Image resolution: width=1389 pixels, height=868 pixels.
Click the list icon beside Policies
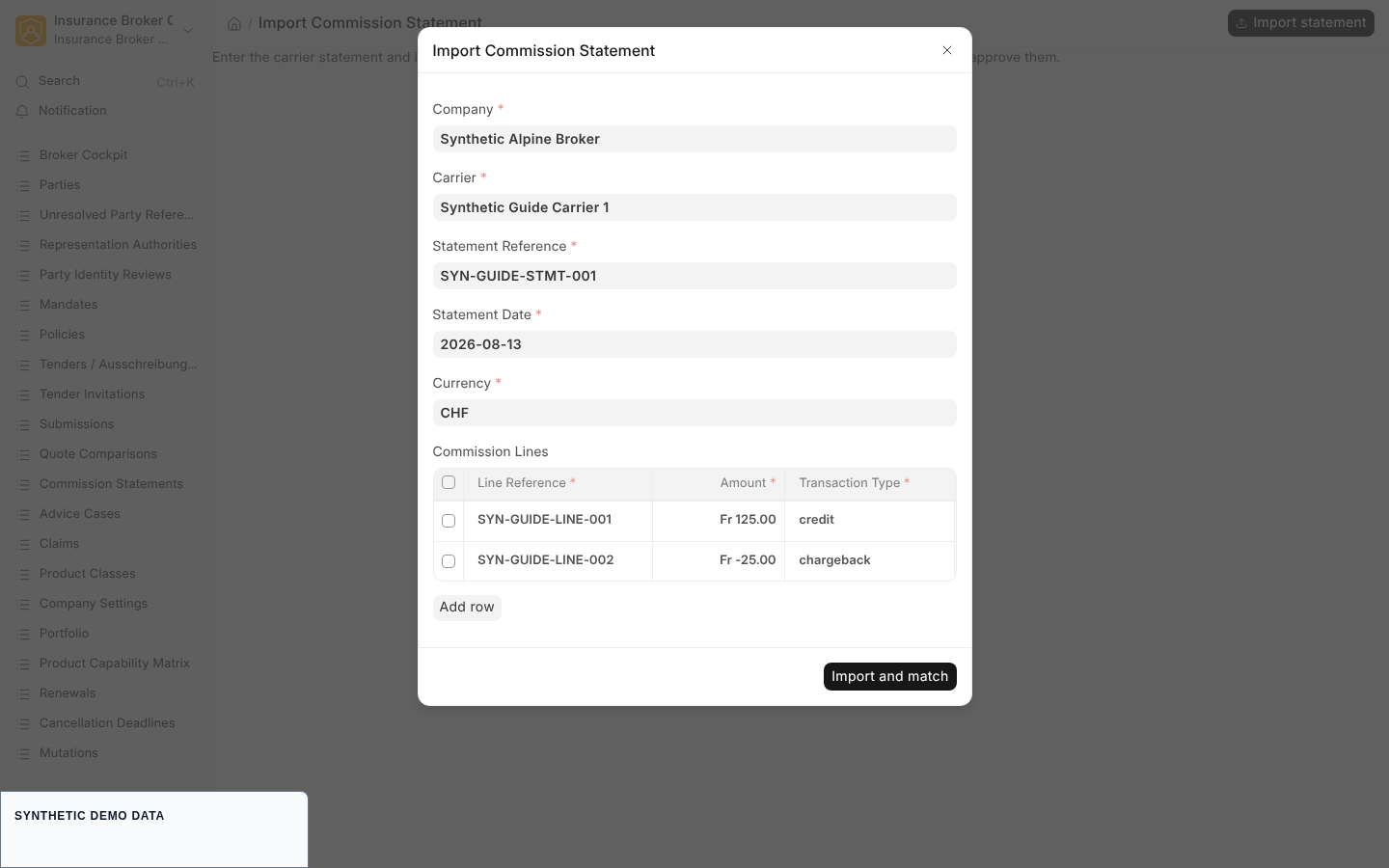(25, 335)
